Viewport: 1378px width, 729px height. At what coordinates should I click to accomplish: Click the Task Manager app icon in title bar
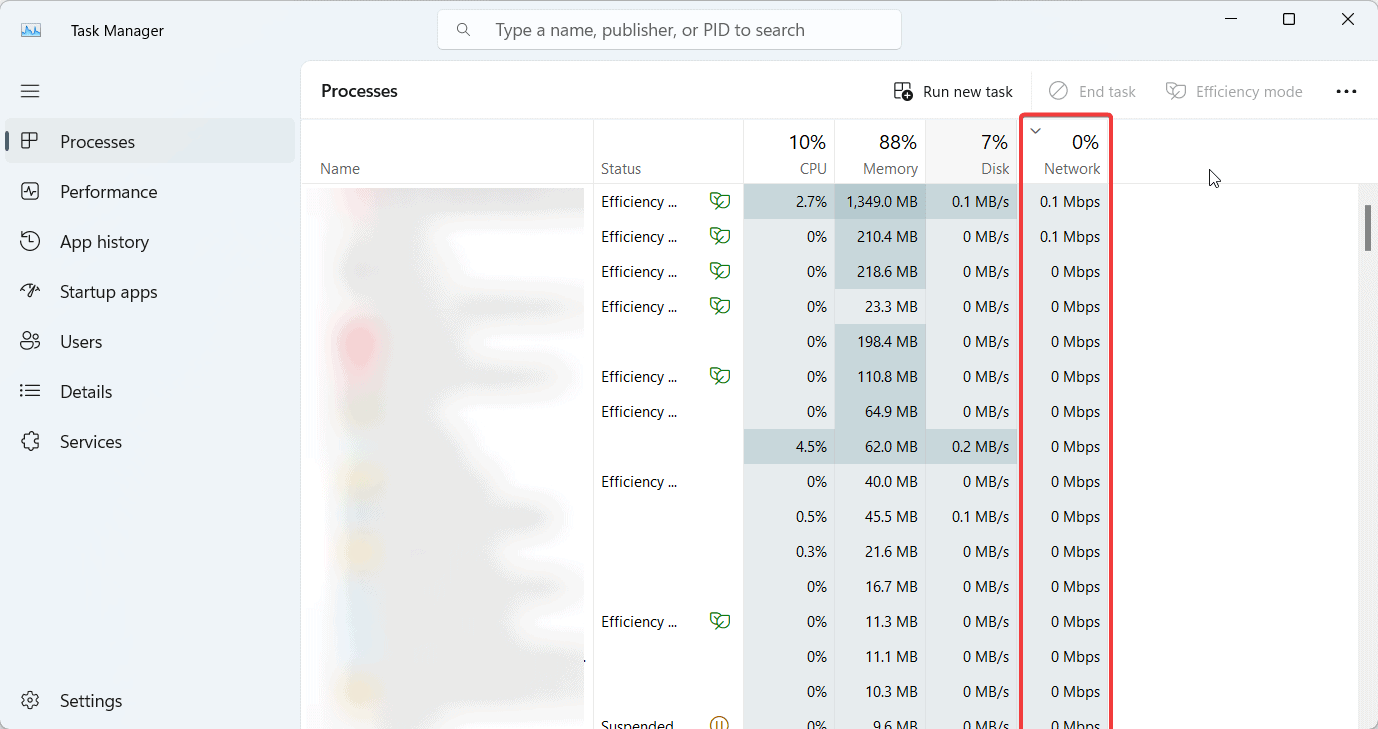pyautogui.click(x=31, y=30)
